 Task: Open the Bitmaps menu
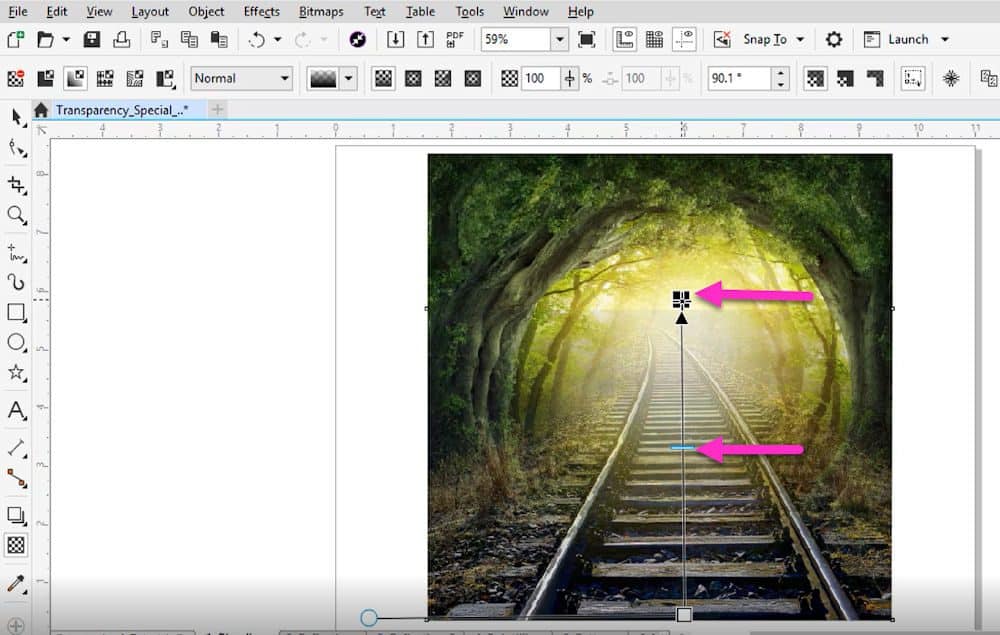pyautogui.click(x=320, y=11)
